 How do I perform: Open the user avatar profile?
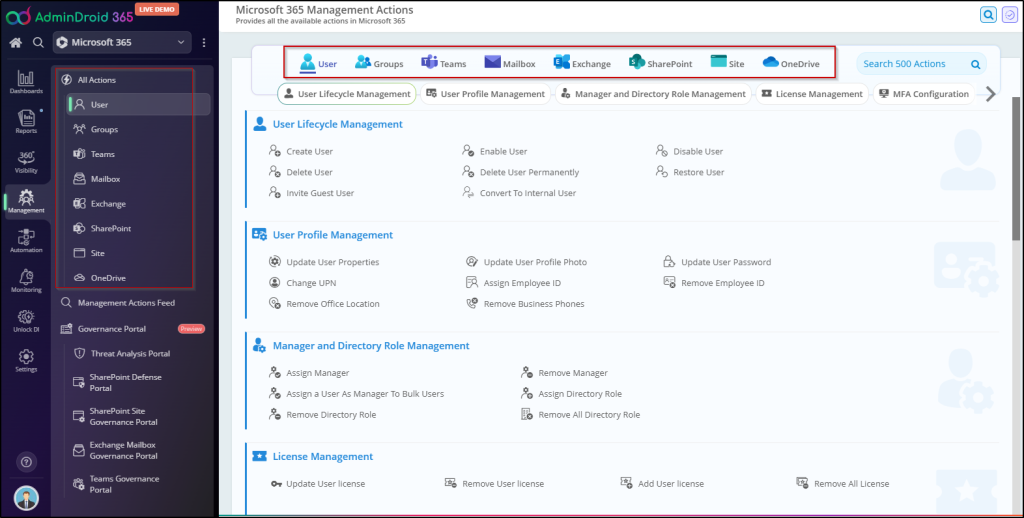(26, 498)
